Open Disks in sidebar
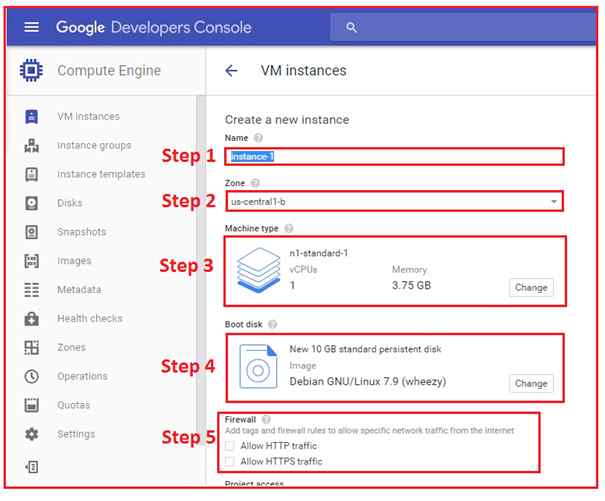605x501 pixels. (70, 203)
